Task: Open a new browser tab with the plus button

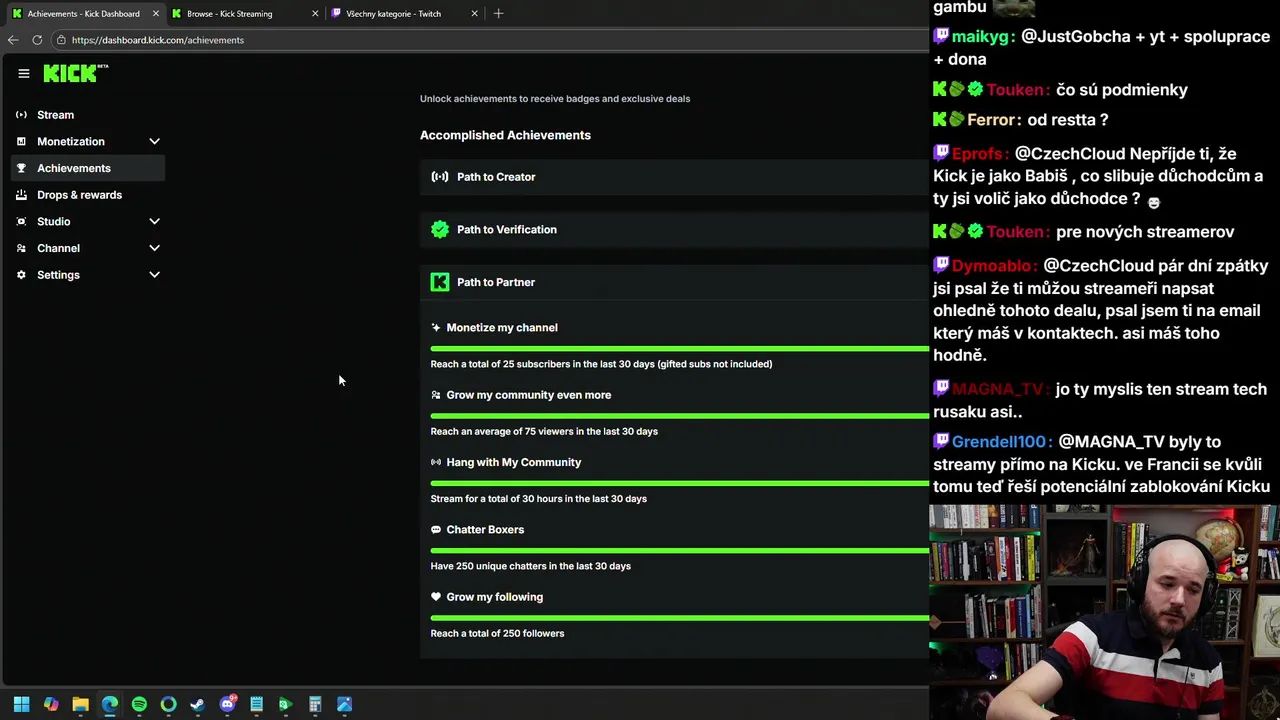Action: click(498, 14)
